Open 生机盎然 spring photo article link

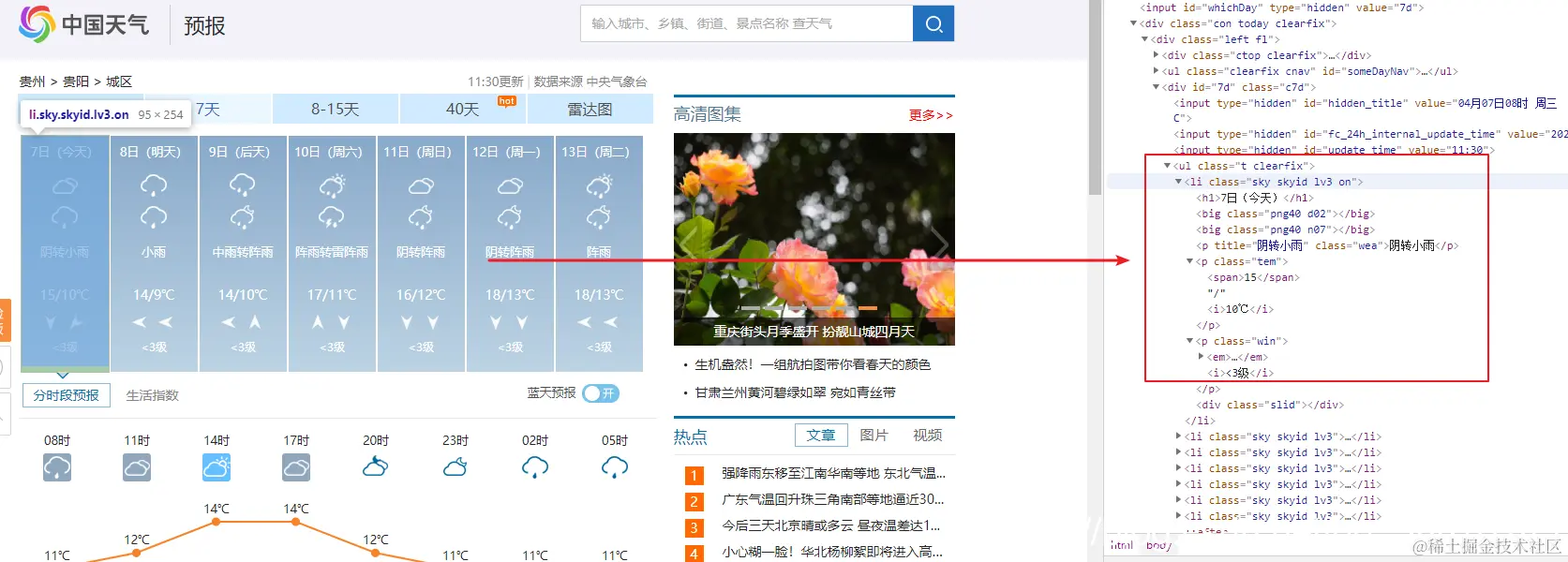tap(813, 364)
